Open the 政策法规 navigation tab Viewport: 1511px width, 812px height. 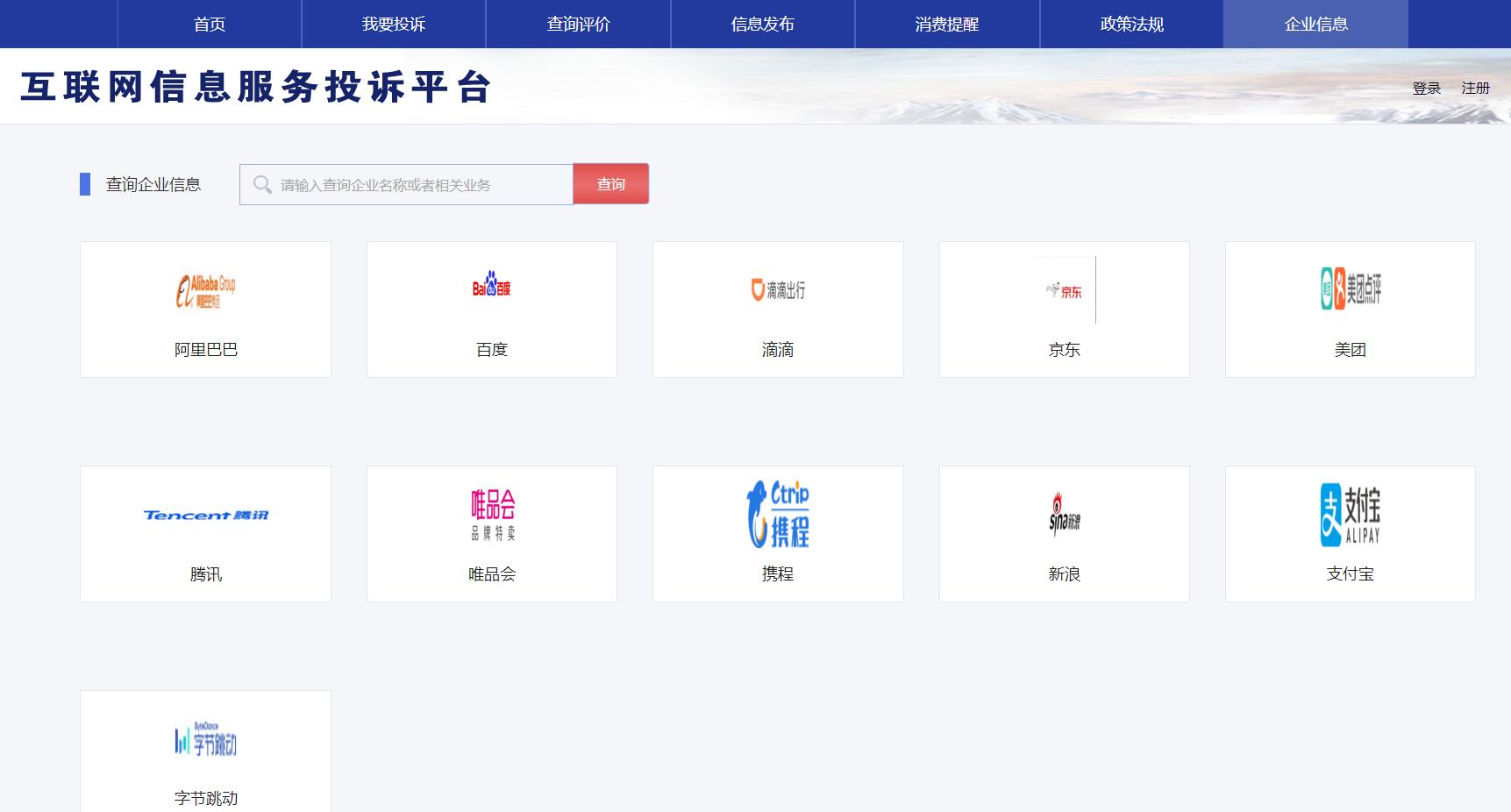coord(1132,24)
